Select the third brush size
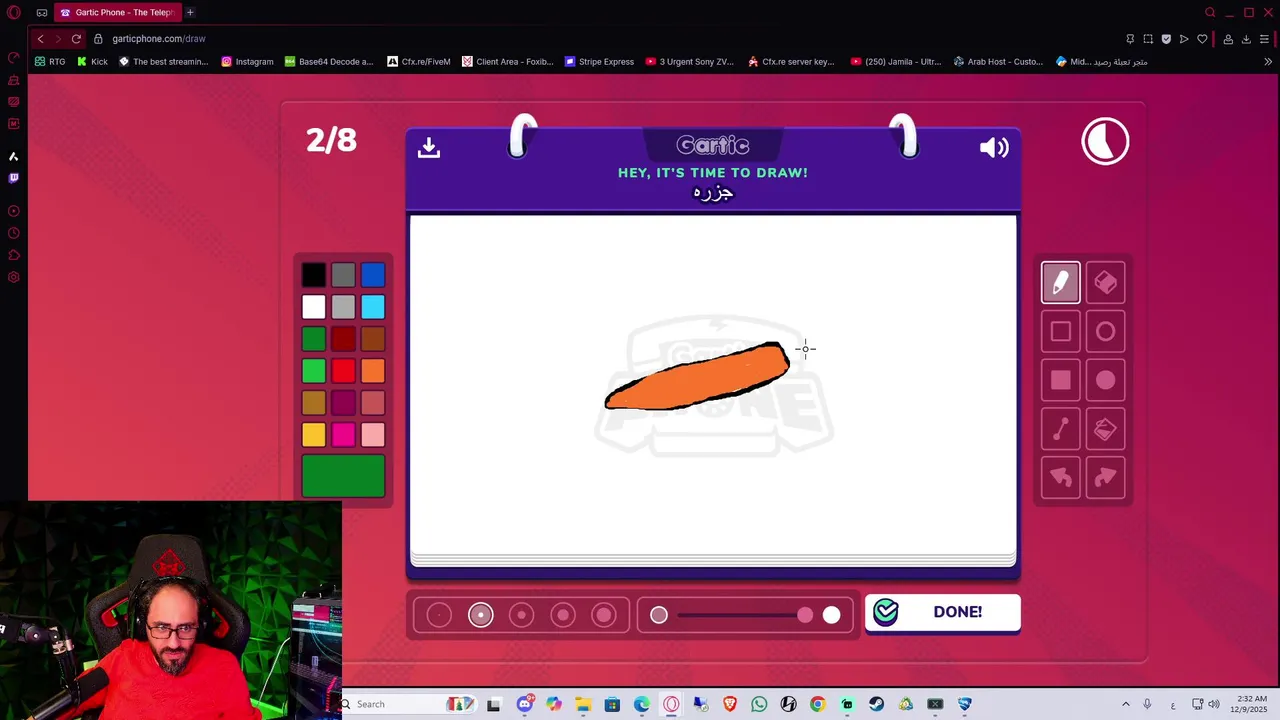This screenshot has width=1280, height=720. (x=522, y=615)
